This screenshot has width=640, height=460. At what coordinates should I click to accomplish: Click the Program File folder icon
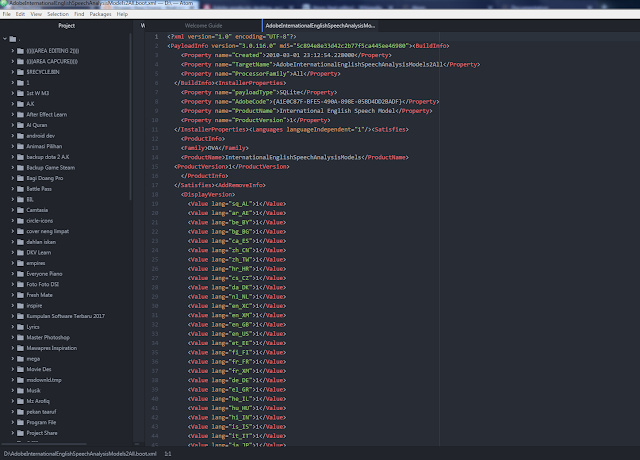20,422
